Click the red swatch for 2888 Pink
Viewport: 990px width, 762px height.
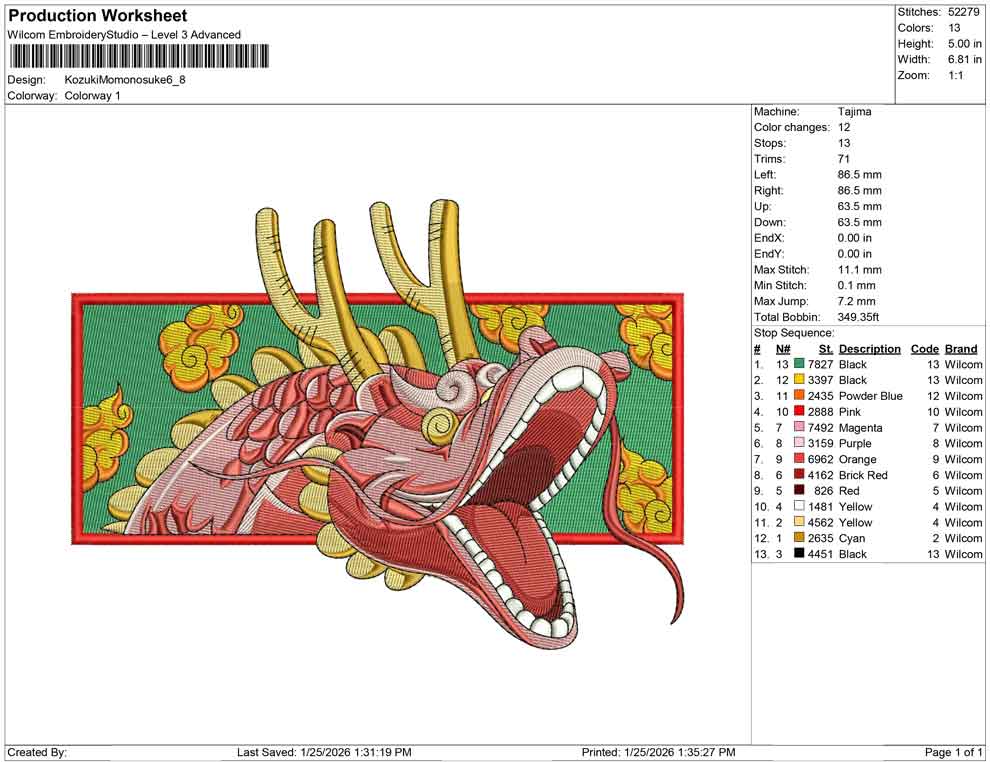coord(799,411)
